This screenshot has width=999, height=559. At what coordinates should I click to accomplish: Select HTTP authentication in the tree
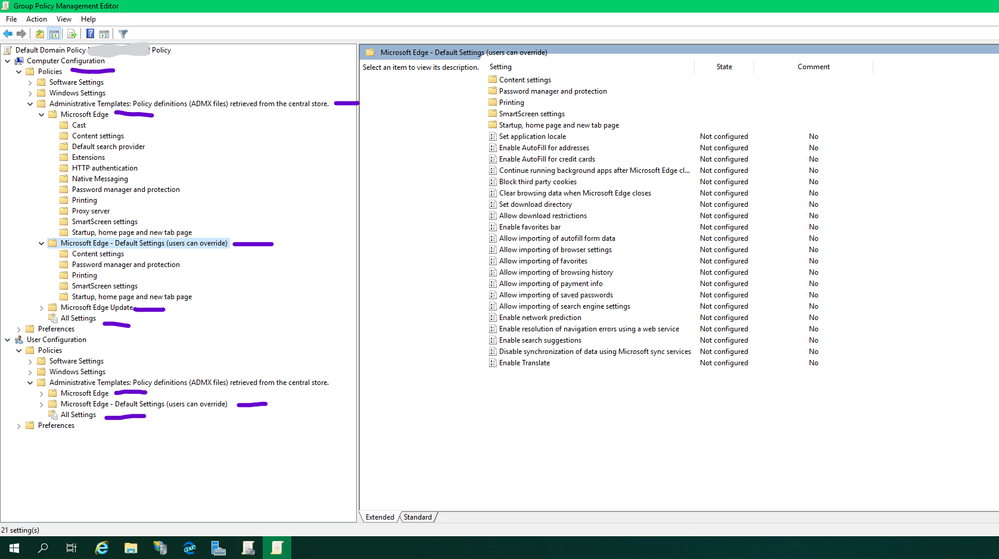[104, 168]
